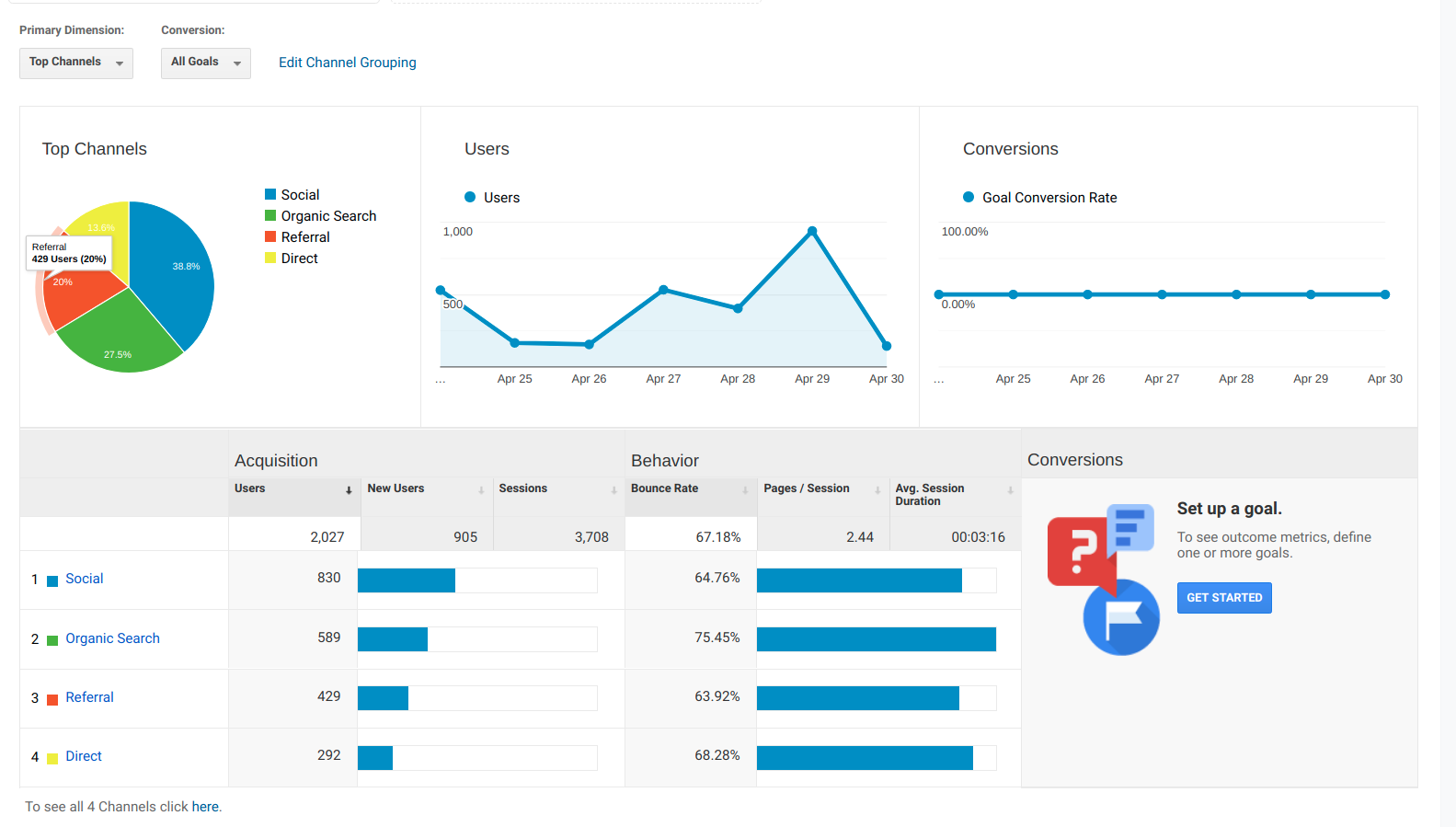This screenshot has width=1456, height=827.
Task: Click the yellow square icon in the Direct table row
Action: click(52, 758)
